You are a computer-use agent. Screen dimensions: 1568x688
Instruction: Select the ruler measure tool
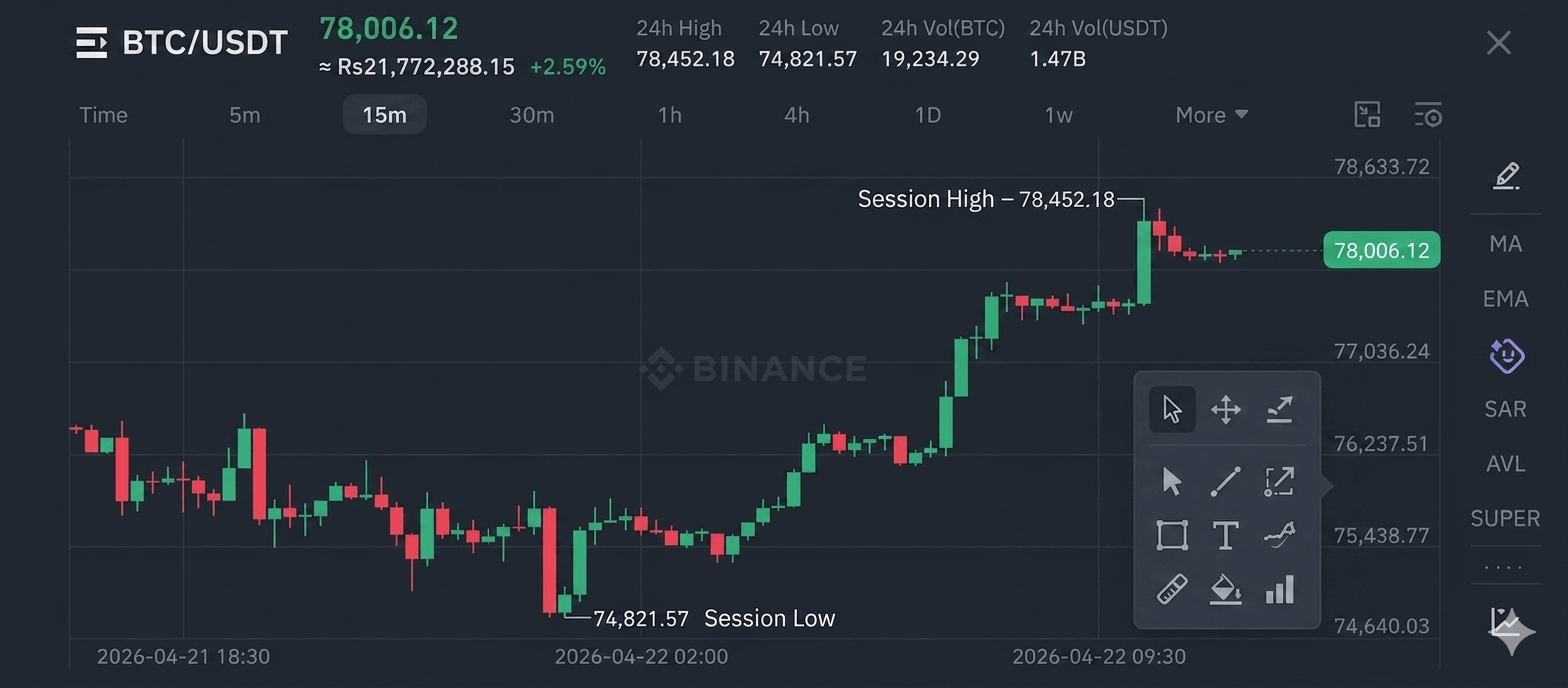(1172, 589)
